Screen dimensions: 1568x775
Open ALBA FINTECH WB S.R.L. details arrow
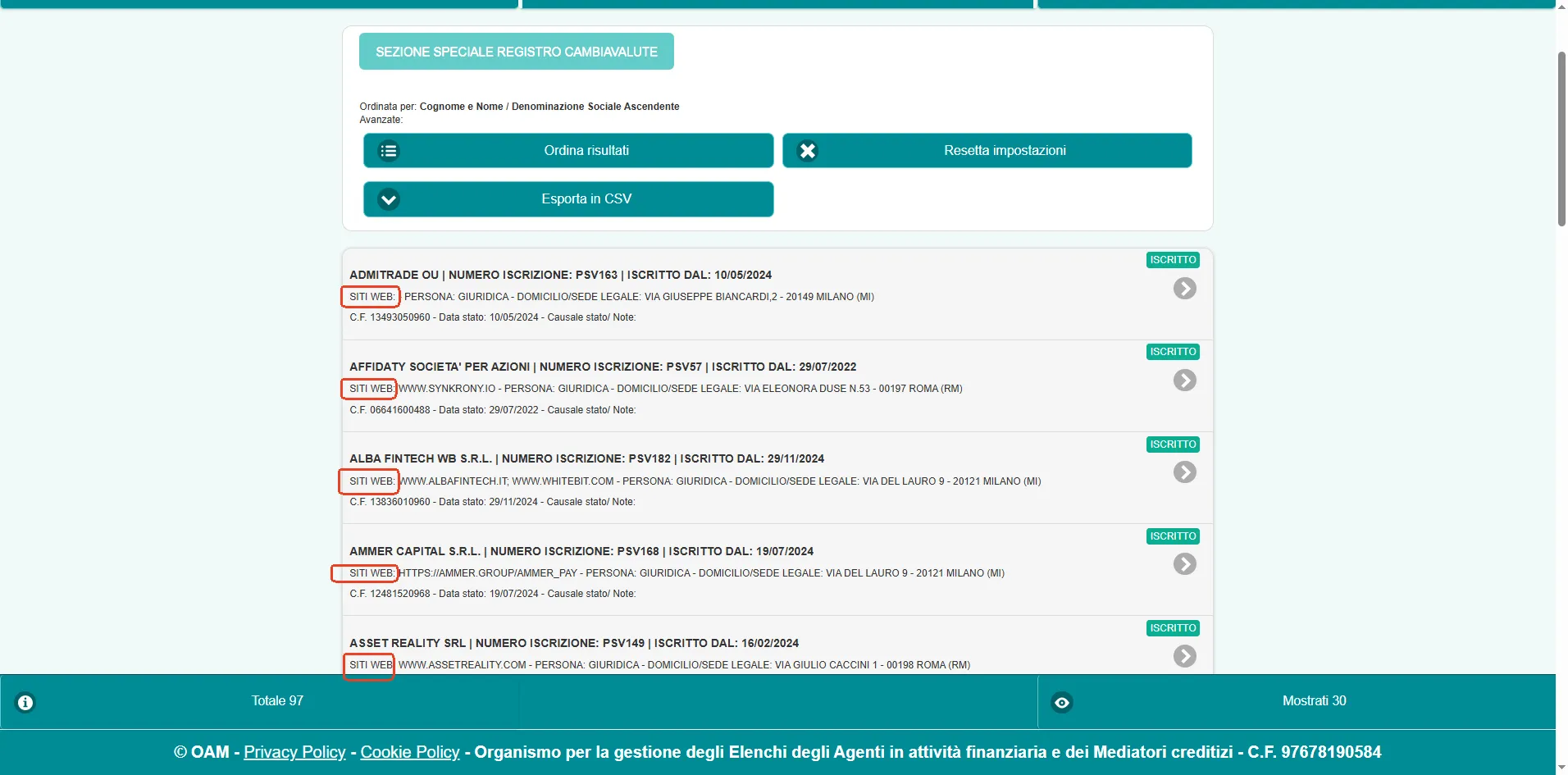click(x=1184, y=472)
